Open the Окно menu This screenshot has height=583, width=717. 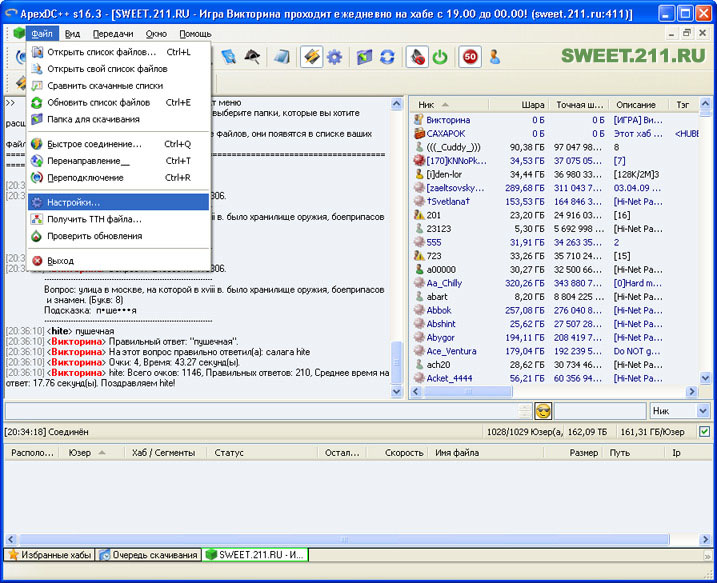click(156, 34)
